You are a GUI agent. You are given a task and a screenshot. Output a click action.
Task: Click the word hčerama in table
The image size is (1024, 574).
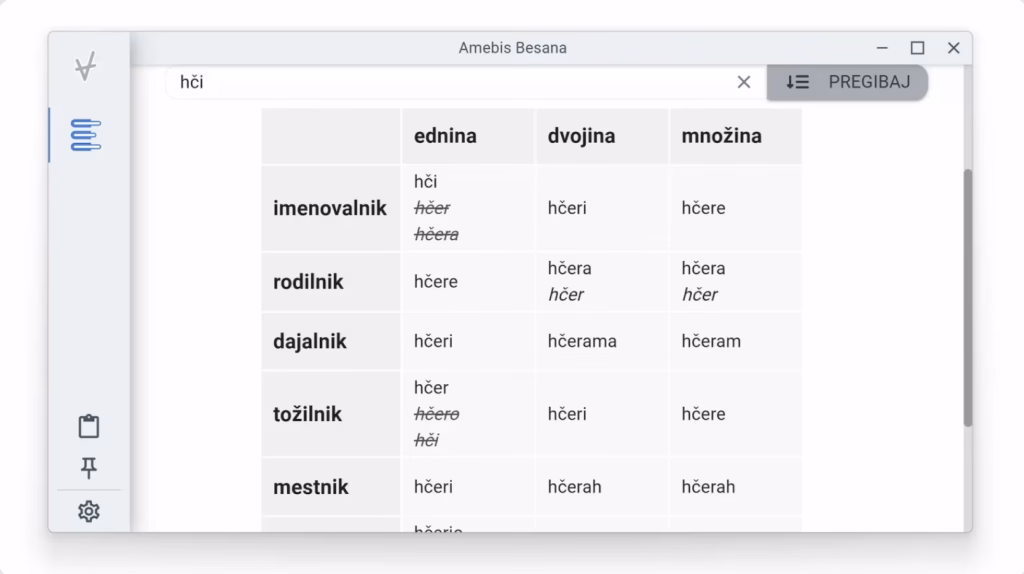tap(582, 341)
